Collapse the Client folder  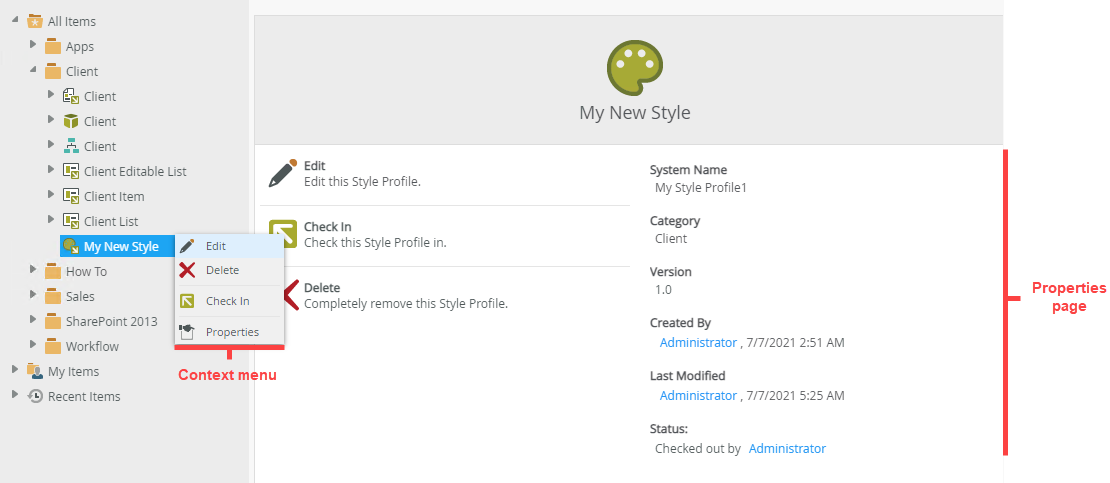click(x=33, y=71)
